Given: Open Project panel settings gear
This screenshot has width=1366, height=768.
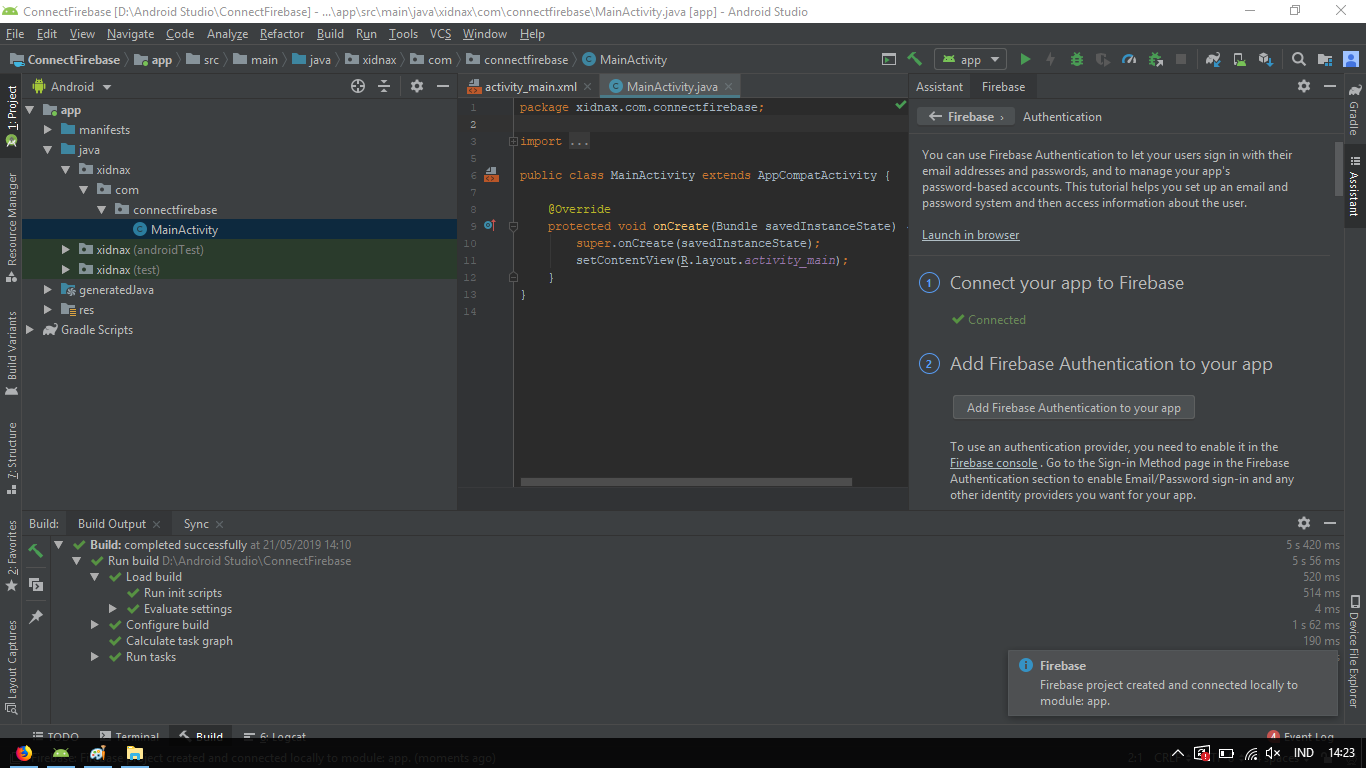Looking at the screenshot, I should pos(417,87).
